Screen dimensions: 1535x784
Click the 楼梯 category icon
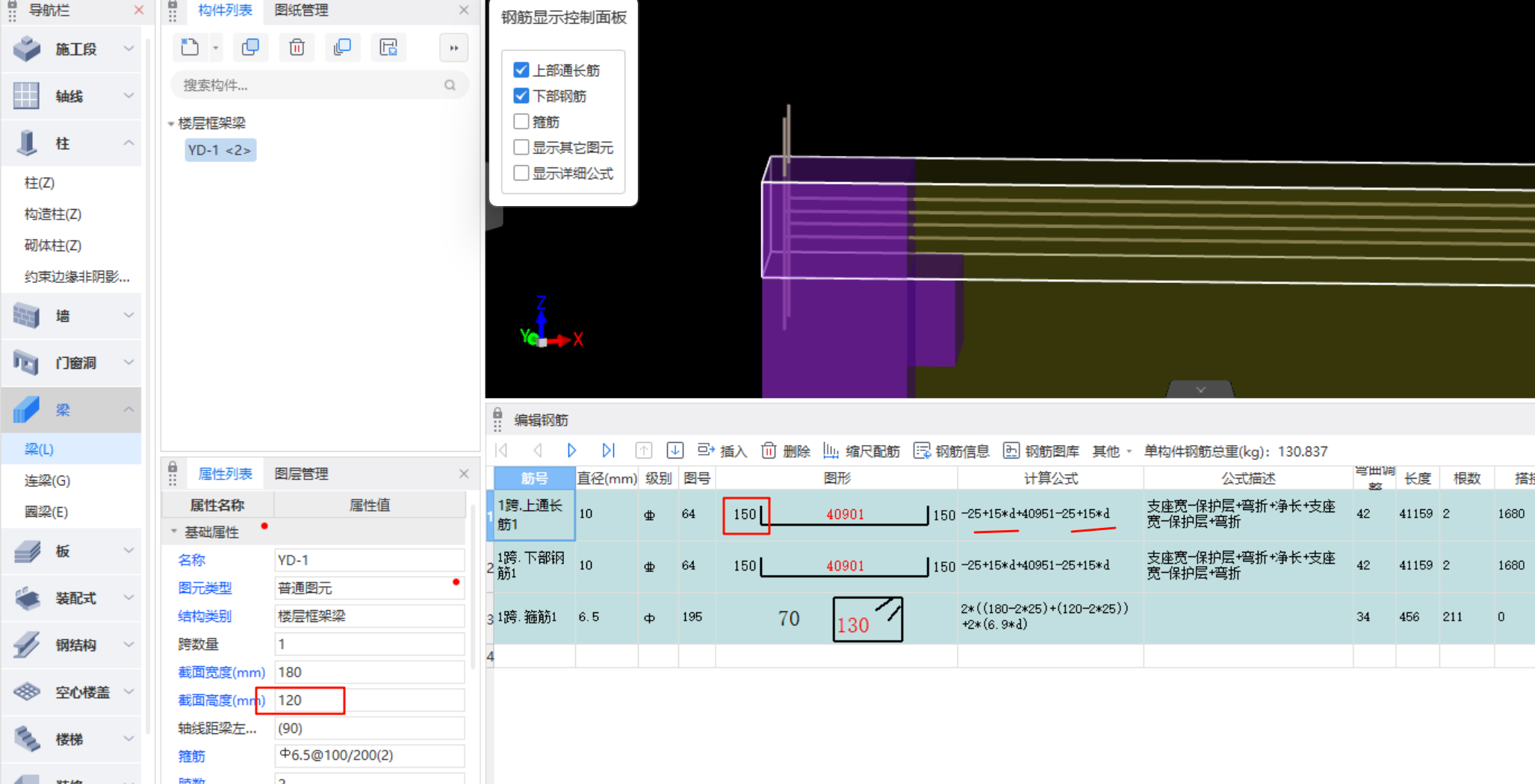click(x=27, y=739)
